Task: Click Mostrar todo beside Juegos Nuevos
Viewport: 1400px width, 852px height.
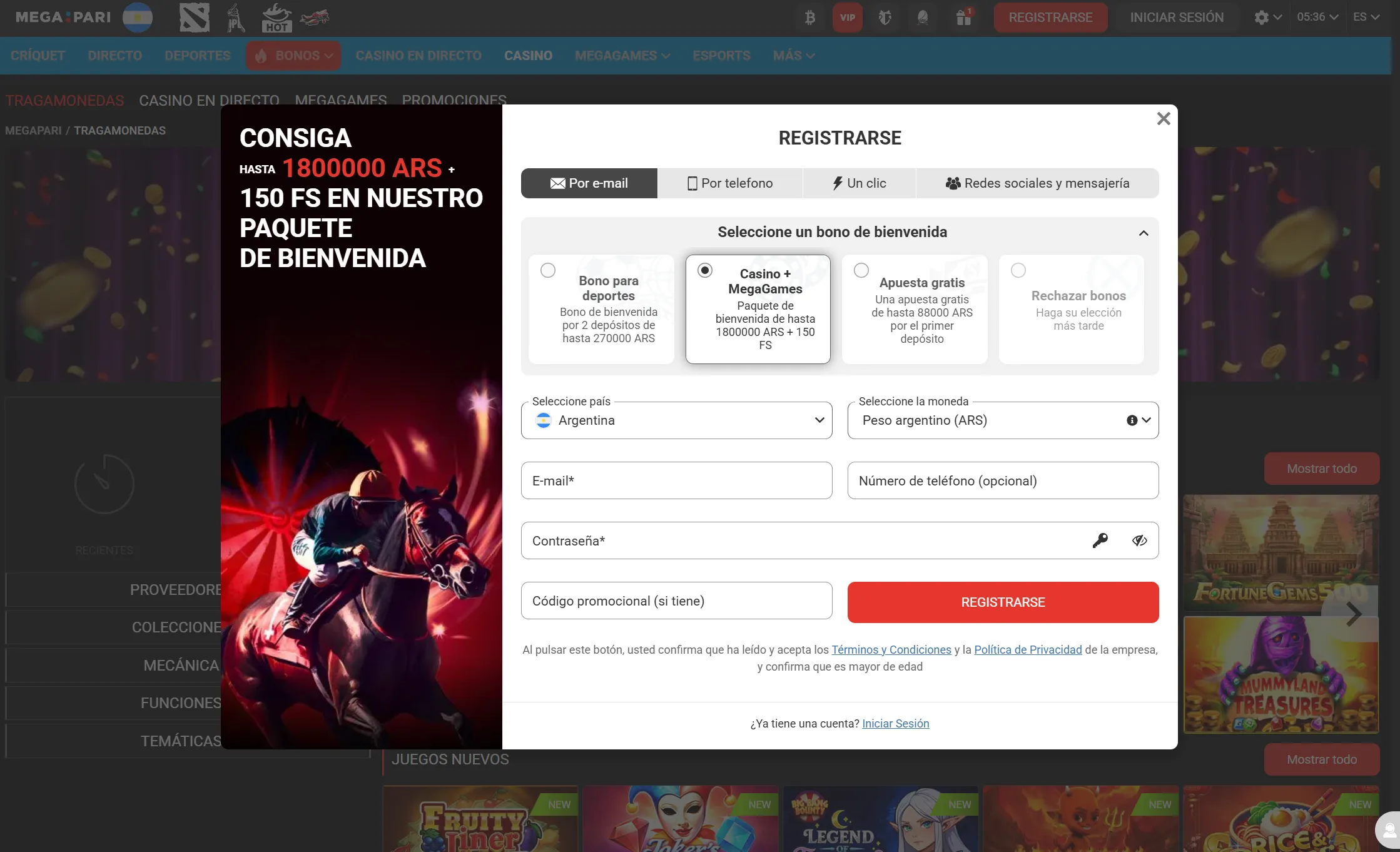Action: tap(1322, 759)
